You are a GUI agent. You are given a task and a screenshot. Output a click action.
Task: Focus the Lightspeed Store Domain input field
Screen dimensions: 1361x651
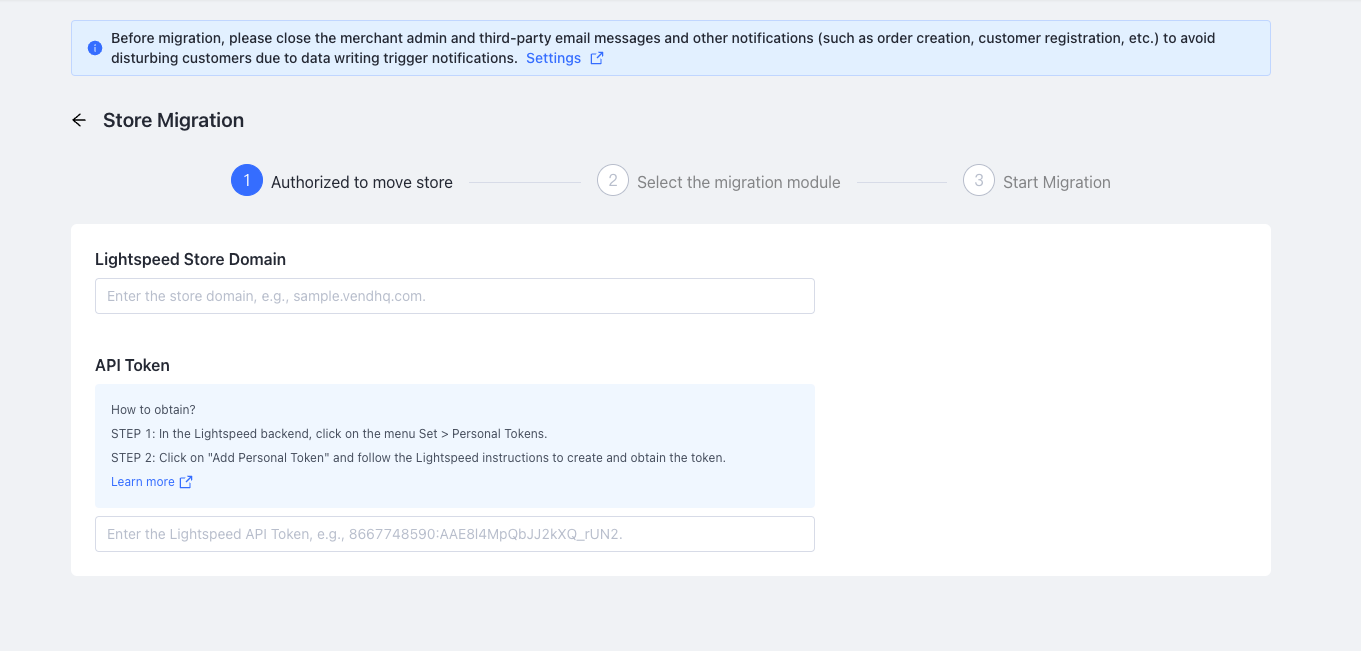[x=454, y=296]
